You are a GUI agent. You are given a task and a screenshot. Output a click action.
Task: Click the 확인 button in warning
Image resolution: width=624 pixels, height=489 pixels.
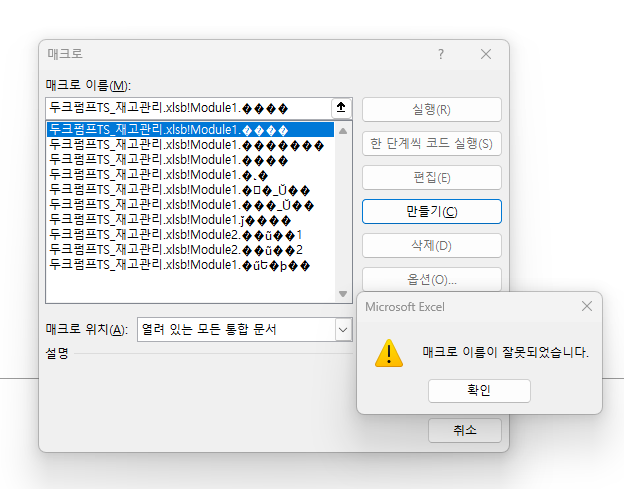pos(479,391)
